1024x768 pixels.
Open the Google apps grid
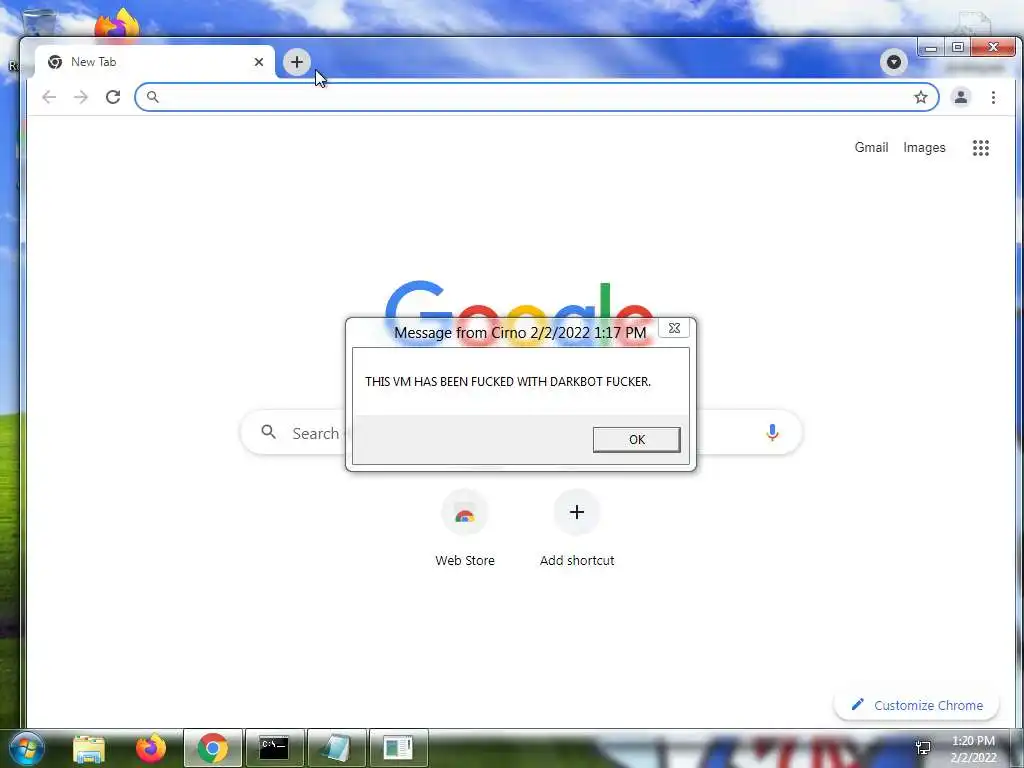[980, 148]
